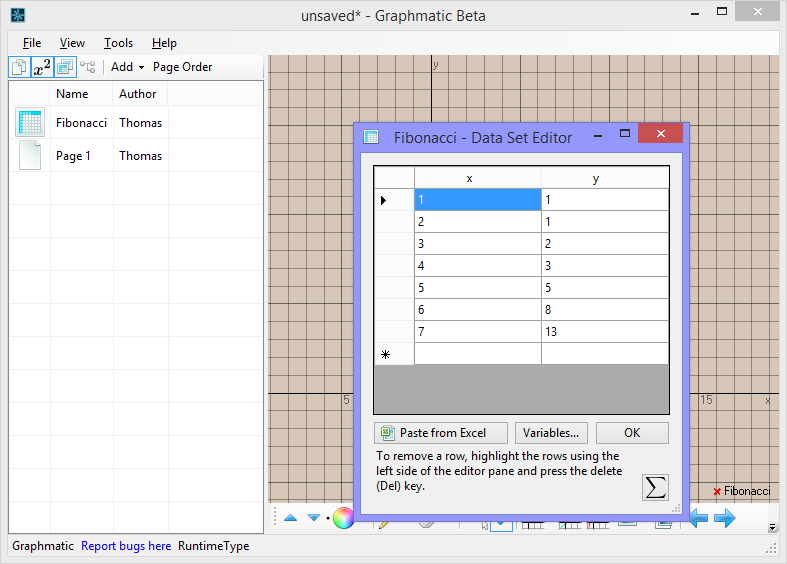Viewport: 787px width, 564px height.
Task: Select the Page 1 blank document icon
Action: click(30, 155)
